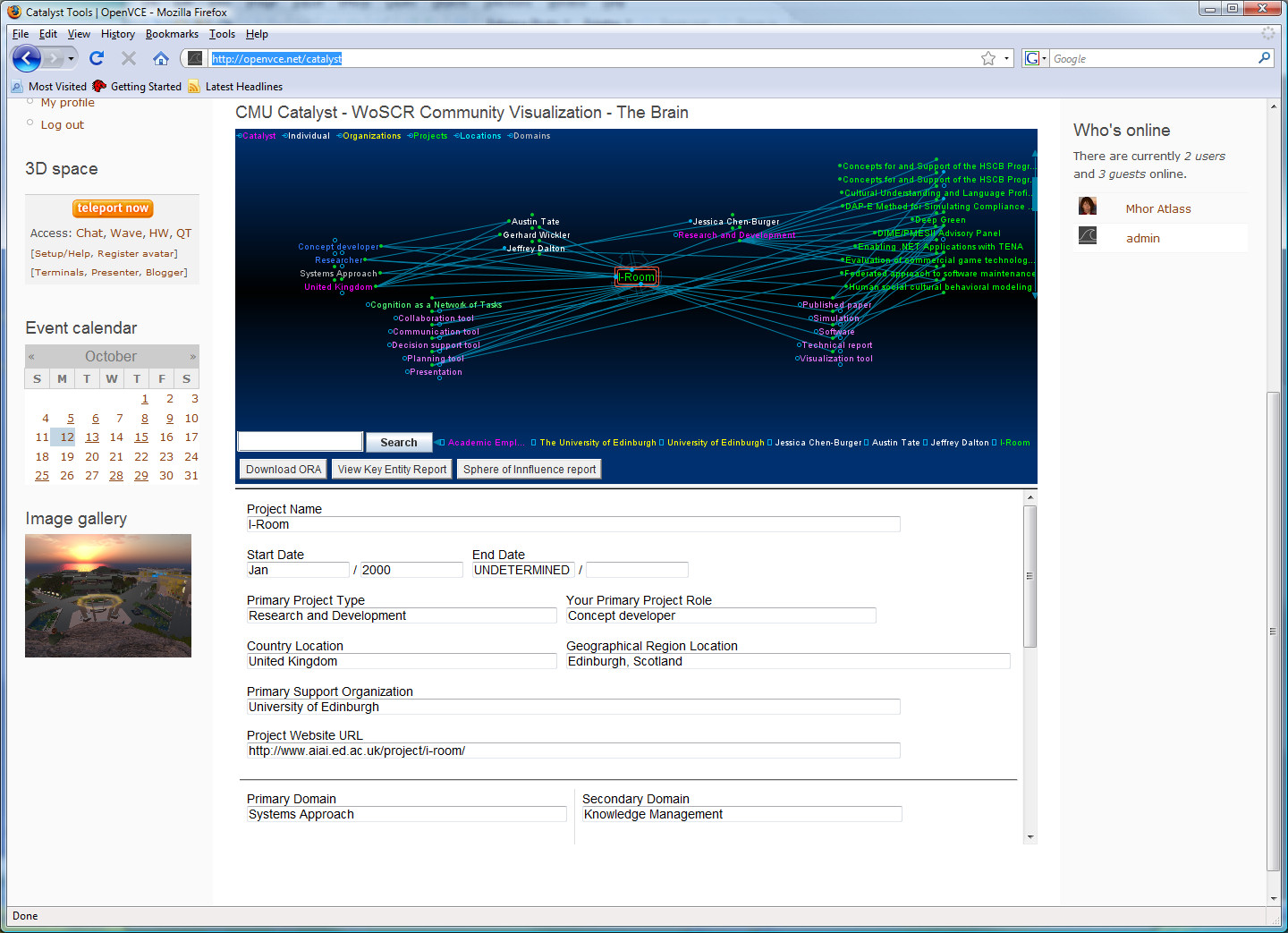Select the United Kingdom location node
Viewport: 1288px width, 933px height.
[x=338, y=287]
